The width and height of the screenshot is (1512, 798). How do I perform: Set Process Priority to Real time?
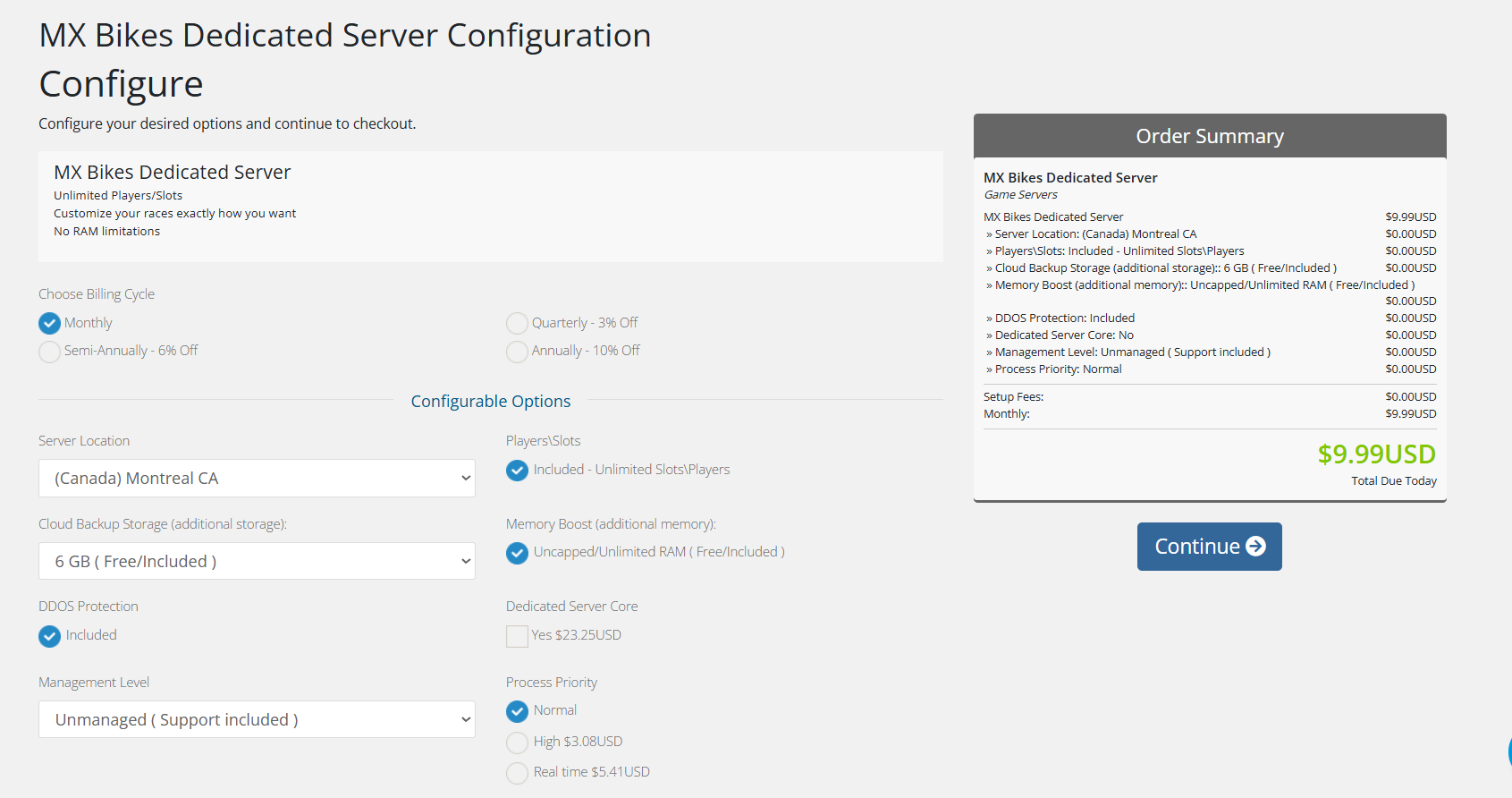click(517, 773)
